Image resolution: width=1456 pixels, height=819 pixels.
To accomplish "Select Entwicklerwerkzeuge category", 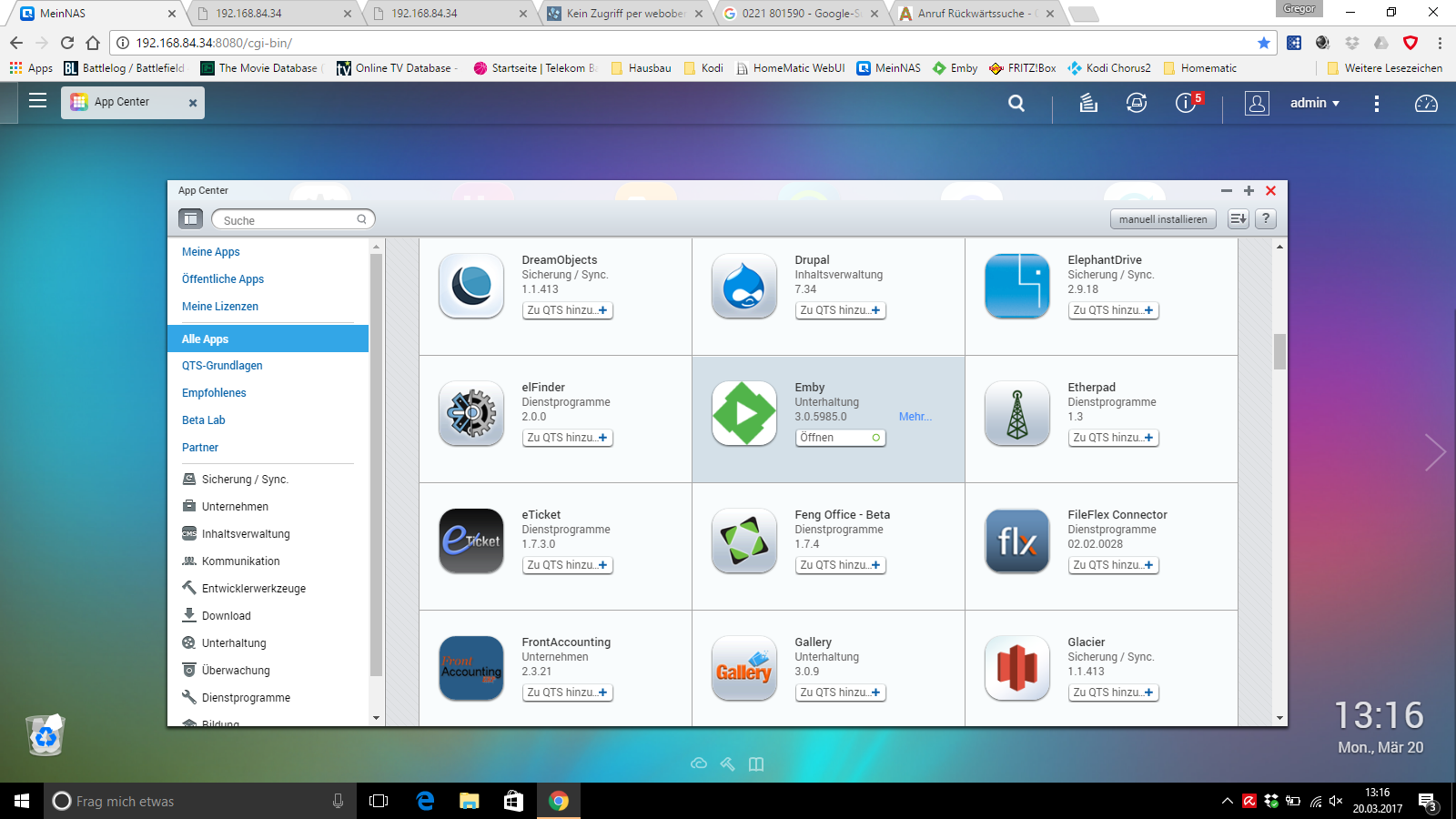I will pyautogui.click(x=244, y=589).
